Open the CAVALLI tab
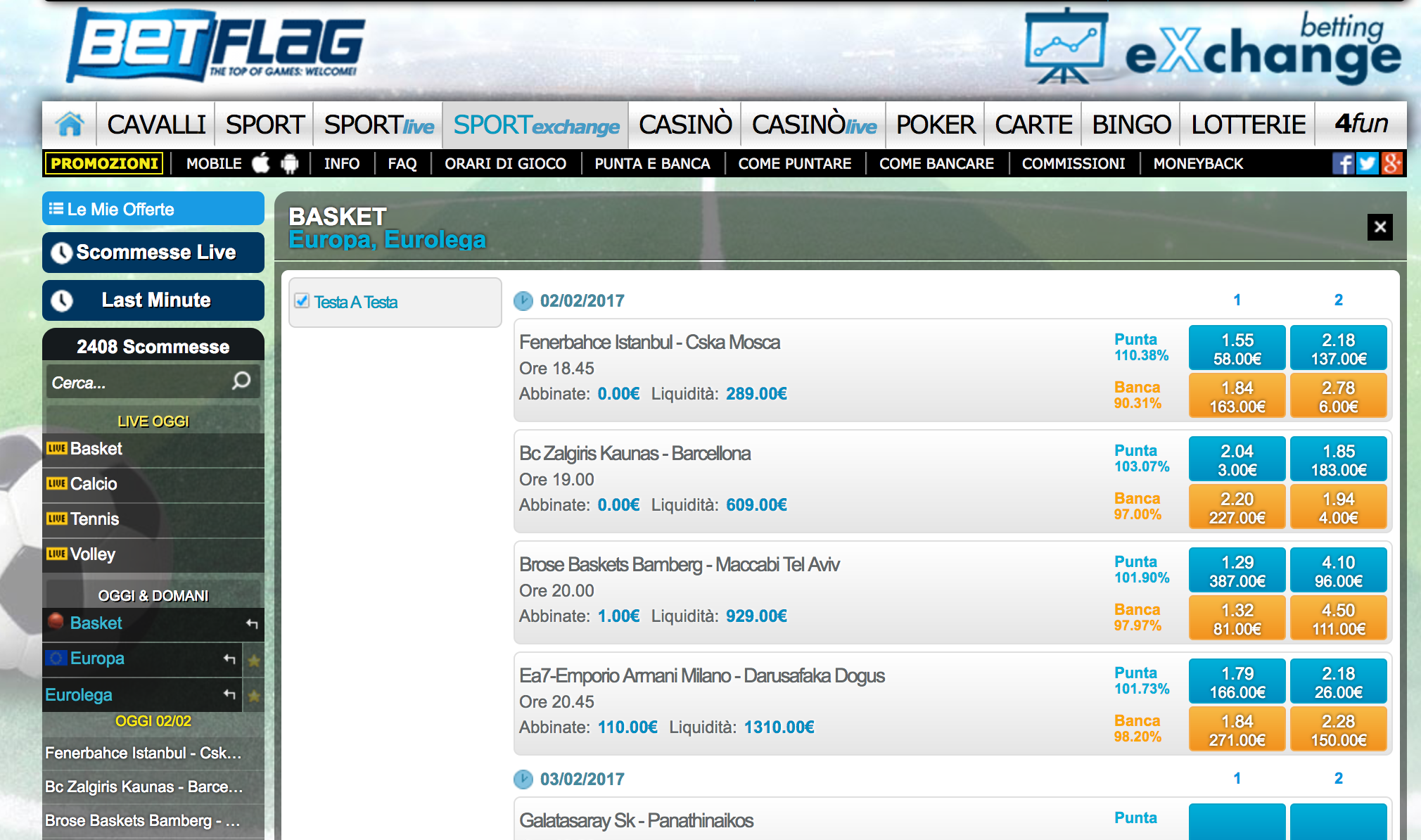Screen dimensions: 1421x840 tap(156, 125)
